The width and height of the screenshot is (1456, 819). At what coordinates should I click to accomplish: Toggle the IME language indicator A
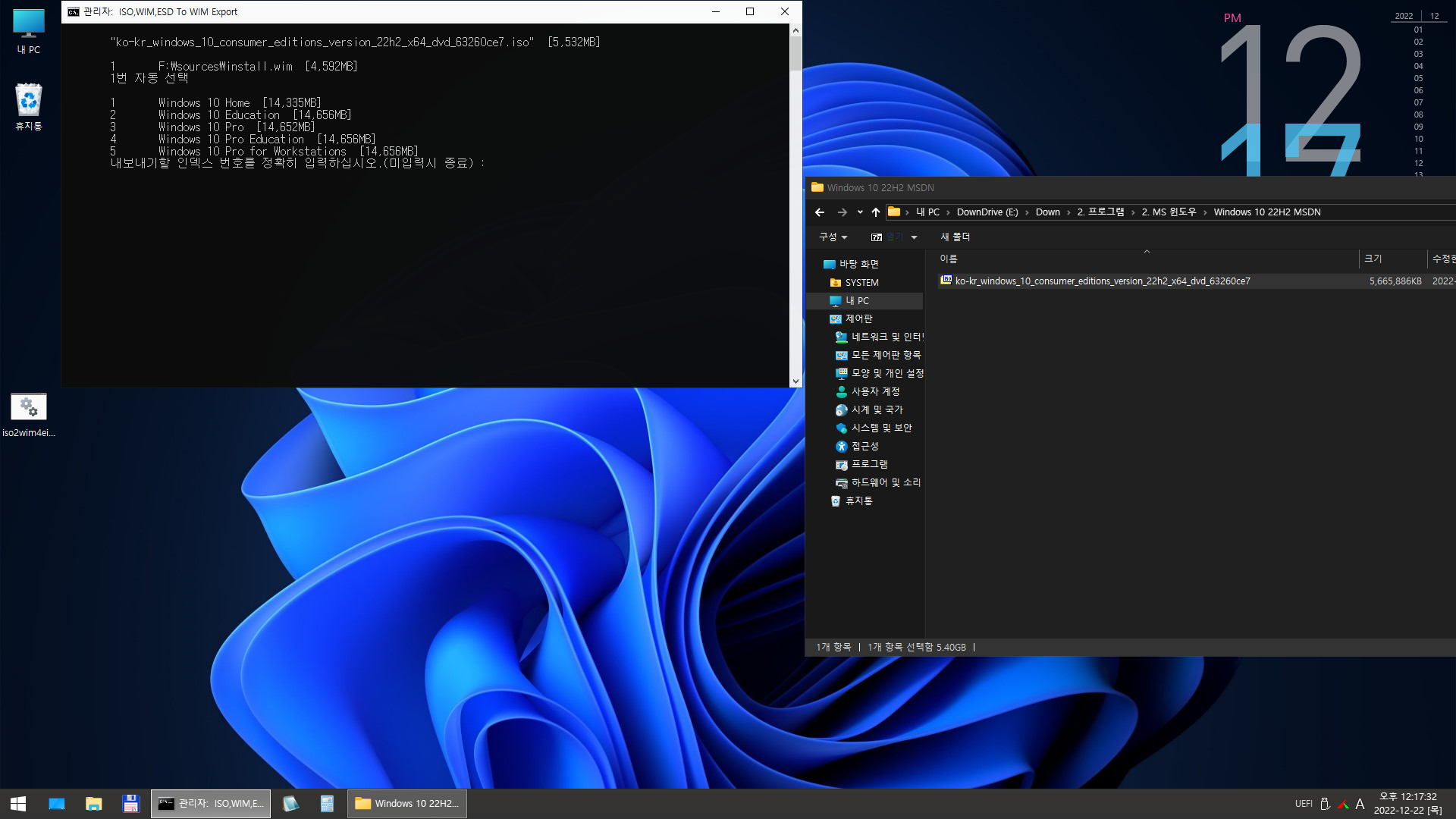tap(1360, 804)
